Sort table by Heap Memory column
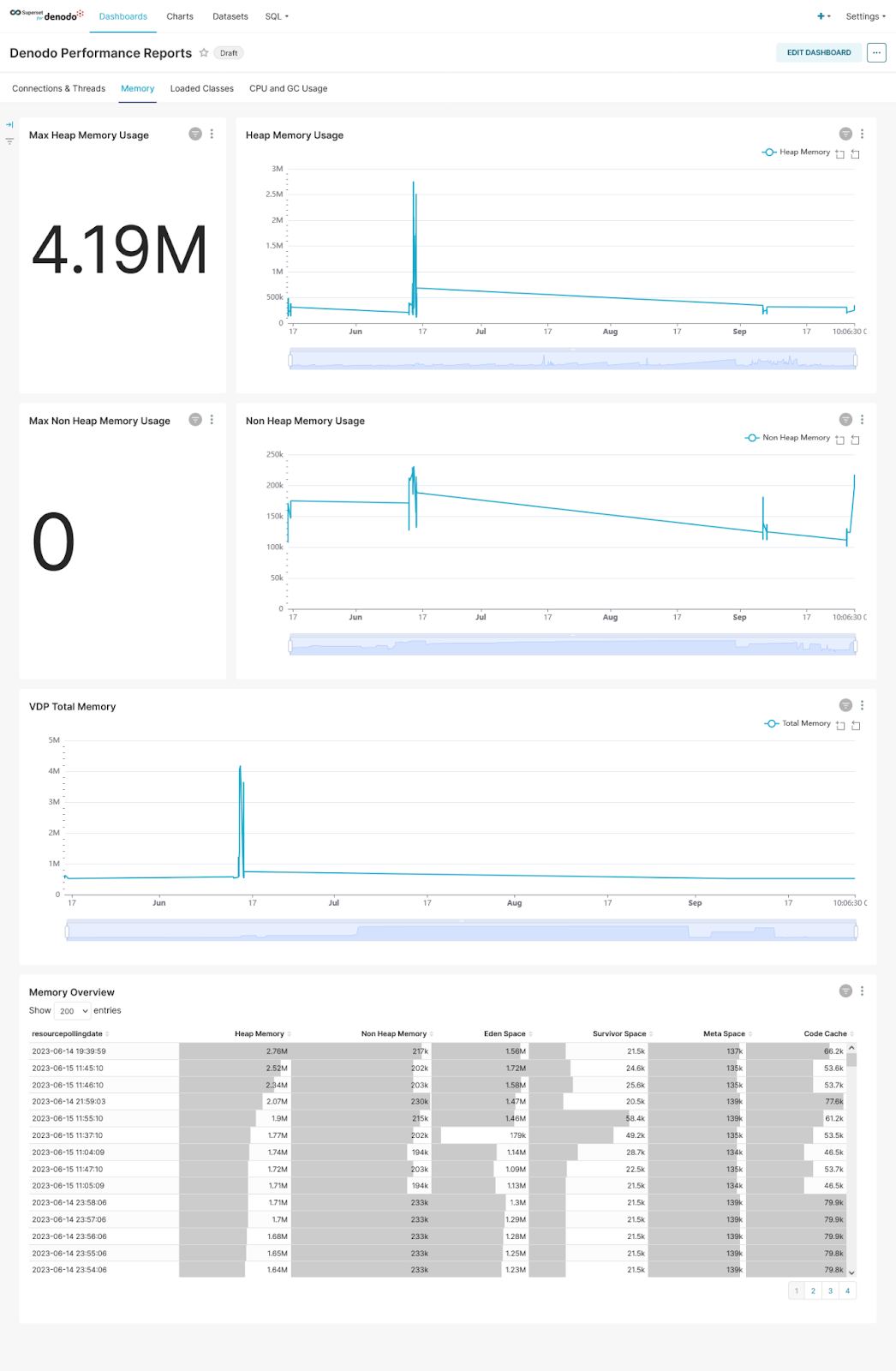 click(x=263, y=1034)
